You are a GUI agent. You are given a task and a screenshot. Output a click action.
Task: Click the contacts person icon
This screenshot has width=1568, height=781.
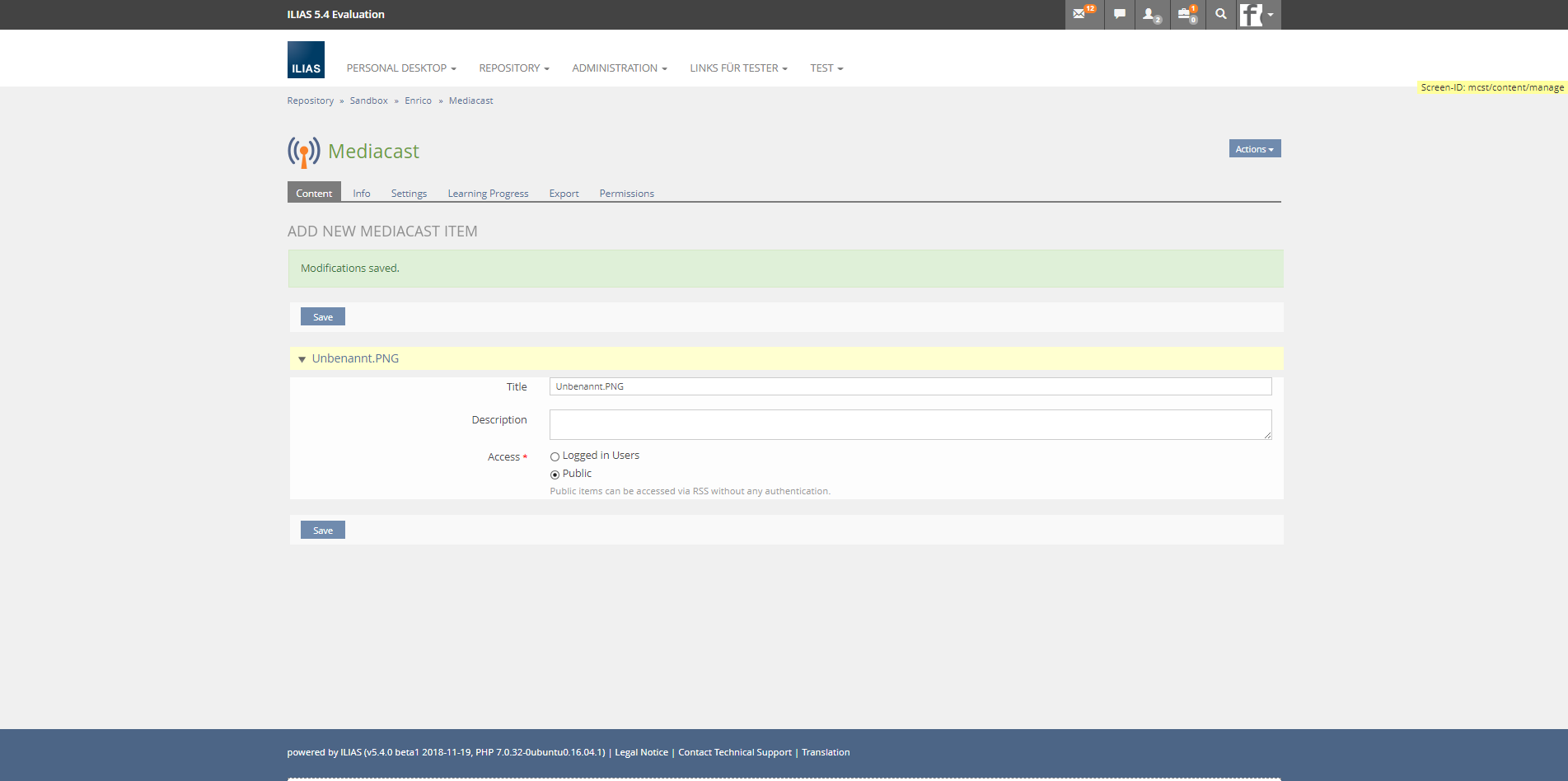1150,14
